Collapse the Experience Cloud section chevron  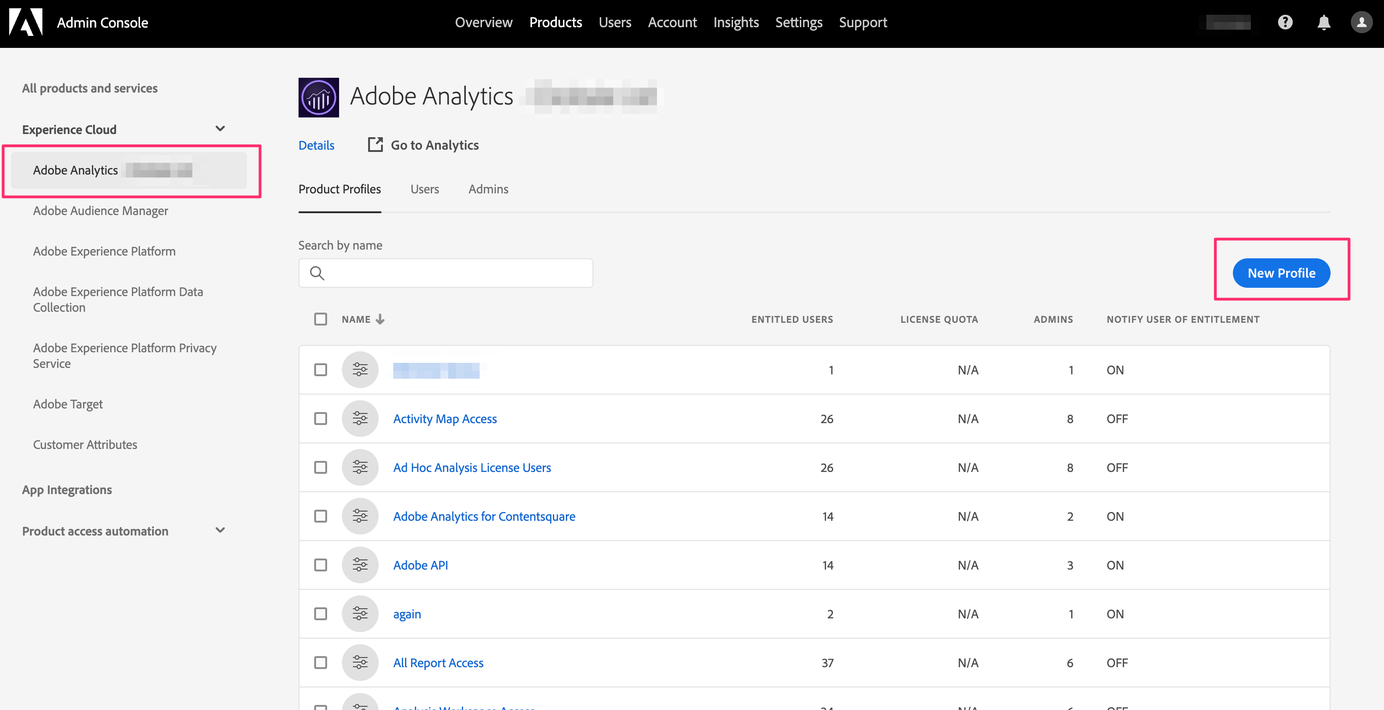pyautogui.click(x=220, y=129)
